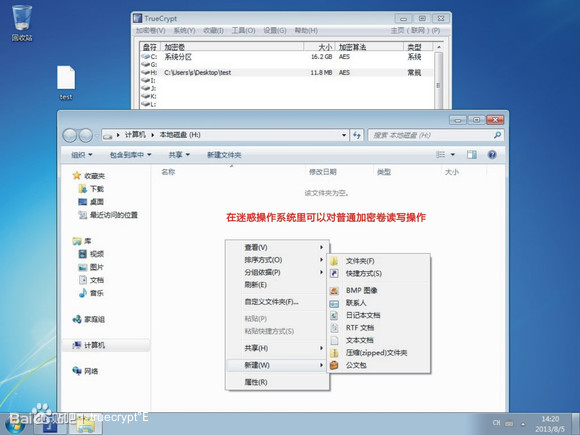Create new Briefcase (公文包)
Image resolution: width=580 pixels, height=435 pixels.
coord(379,365)
